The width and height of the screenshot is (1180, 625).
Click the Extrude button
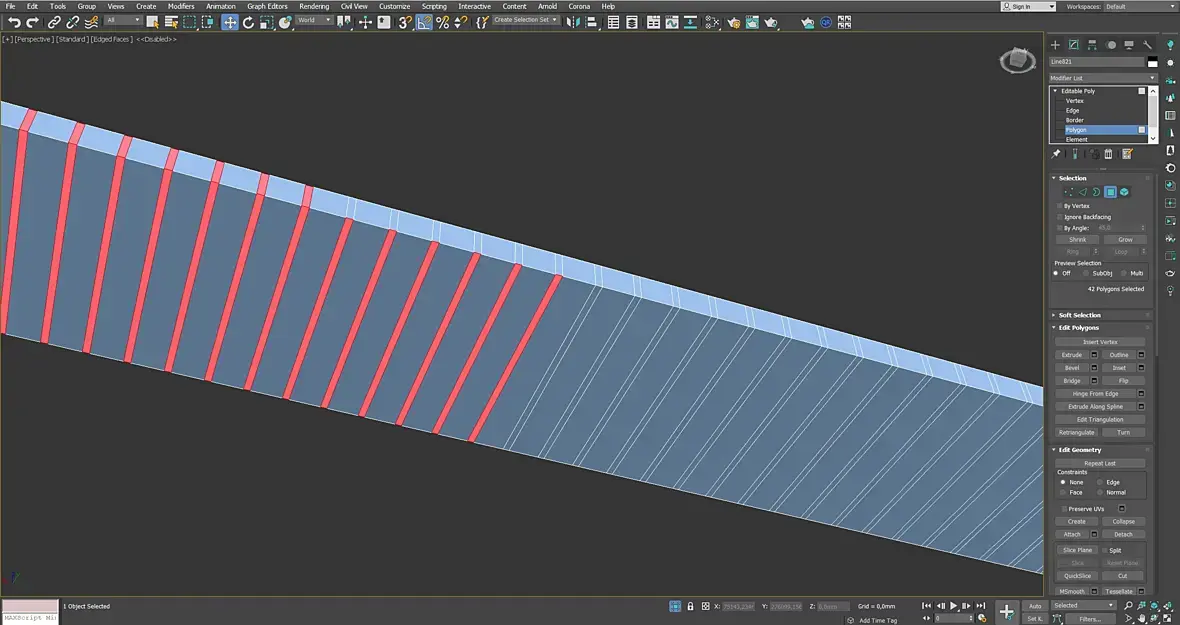(1071, 355)
